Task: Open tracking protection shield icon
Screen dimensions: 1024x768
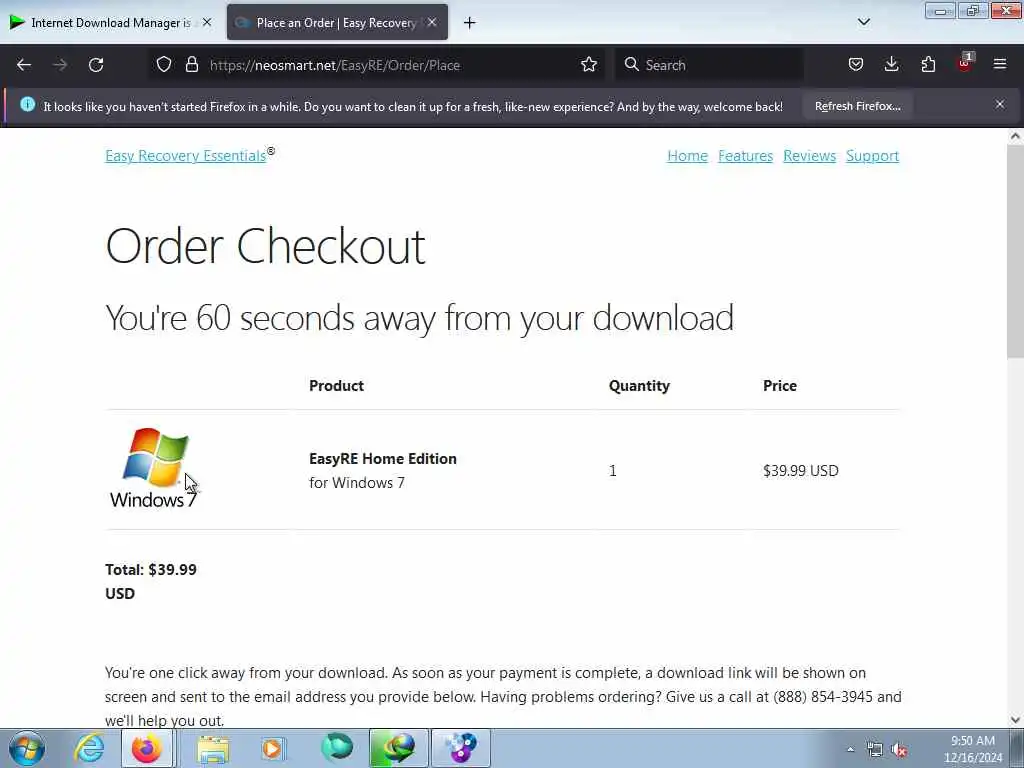Action: tap(164, 65)
